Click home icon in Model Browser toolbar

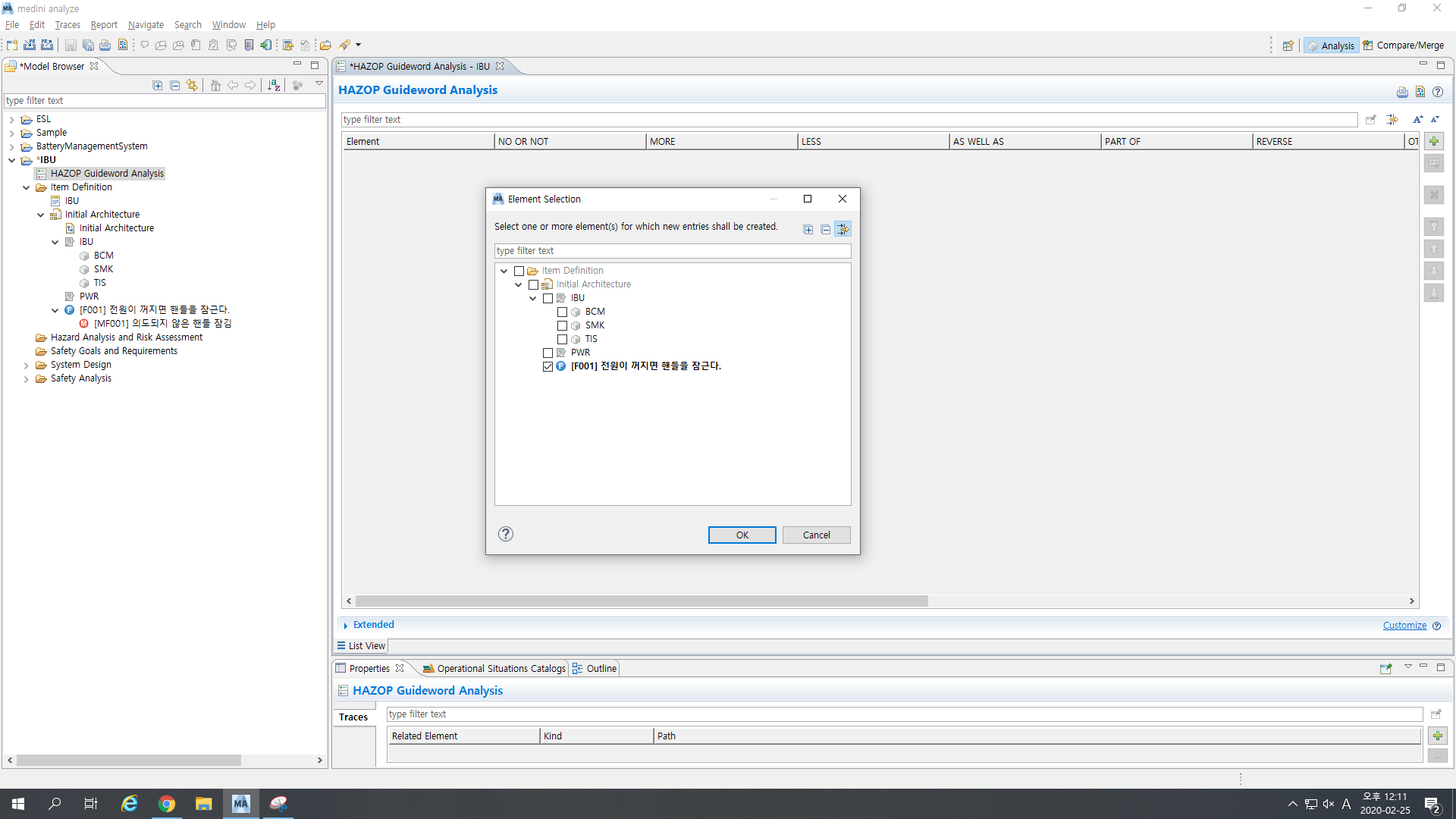pyautogui.click(x=215, y=86)
